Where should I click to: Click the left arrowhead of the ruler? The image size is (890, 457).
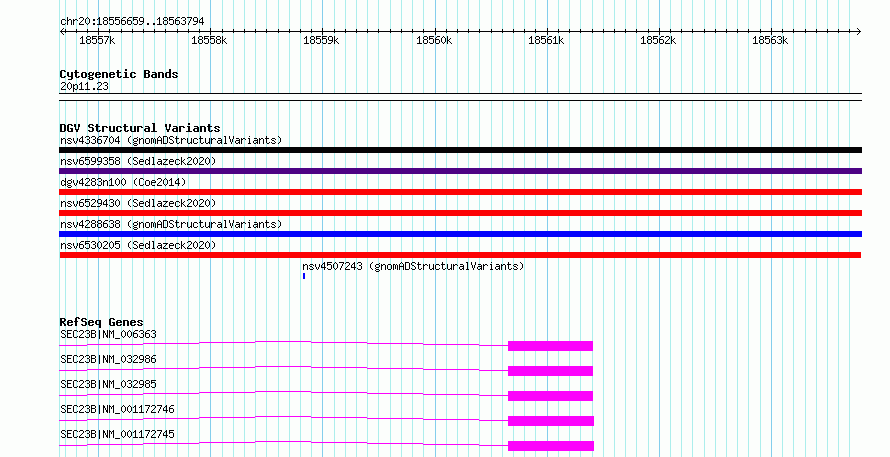tap(62, 32)
